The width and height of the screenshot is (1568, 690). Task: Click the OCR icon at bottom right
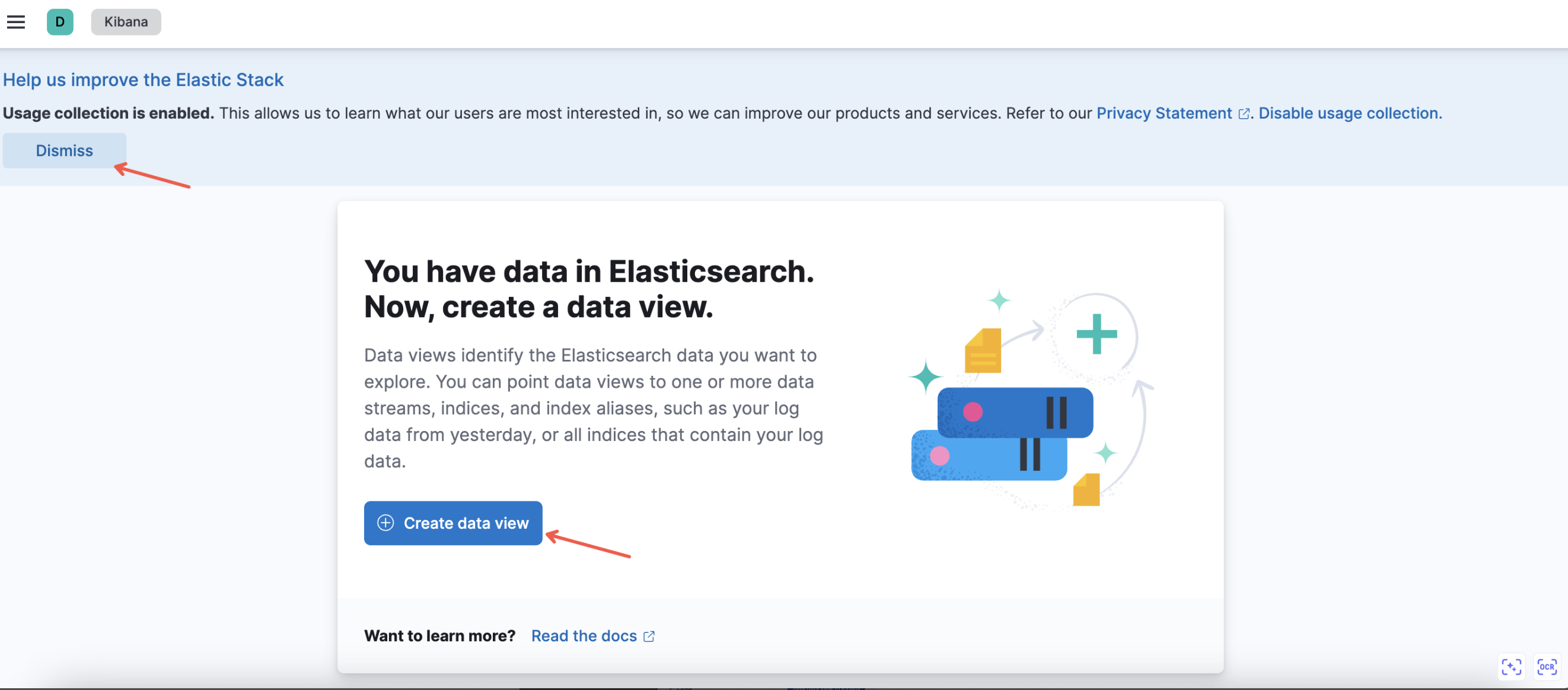[1547, 666]
